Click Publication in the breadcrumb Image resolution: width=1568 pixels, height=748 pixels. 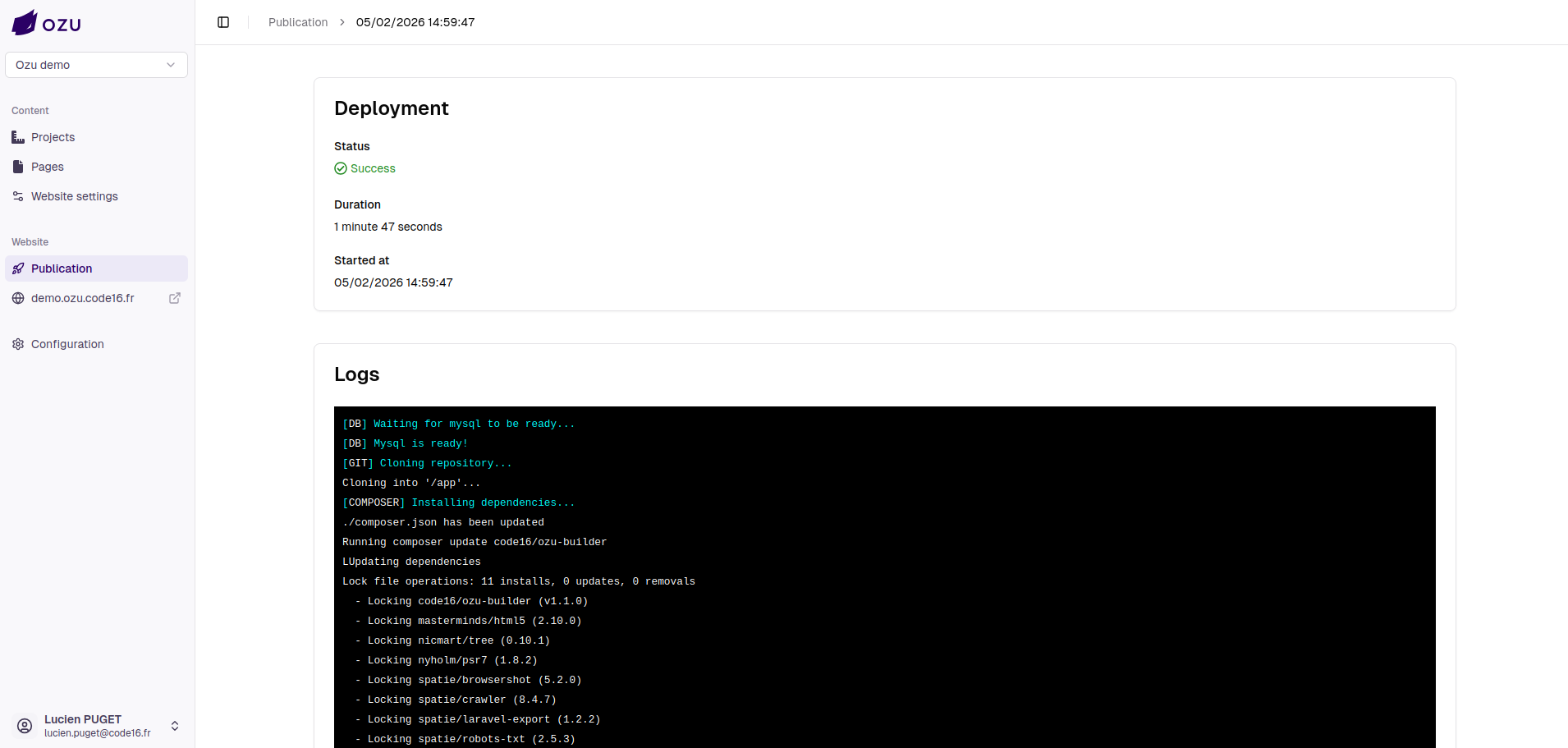pyautogui.click(x=298, y=22)
